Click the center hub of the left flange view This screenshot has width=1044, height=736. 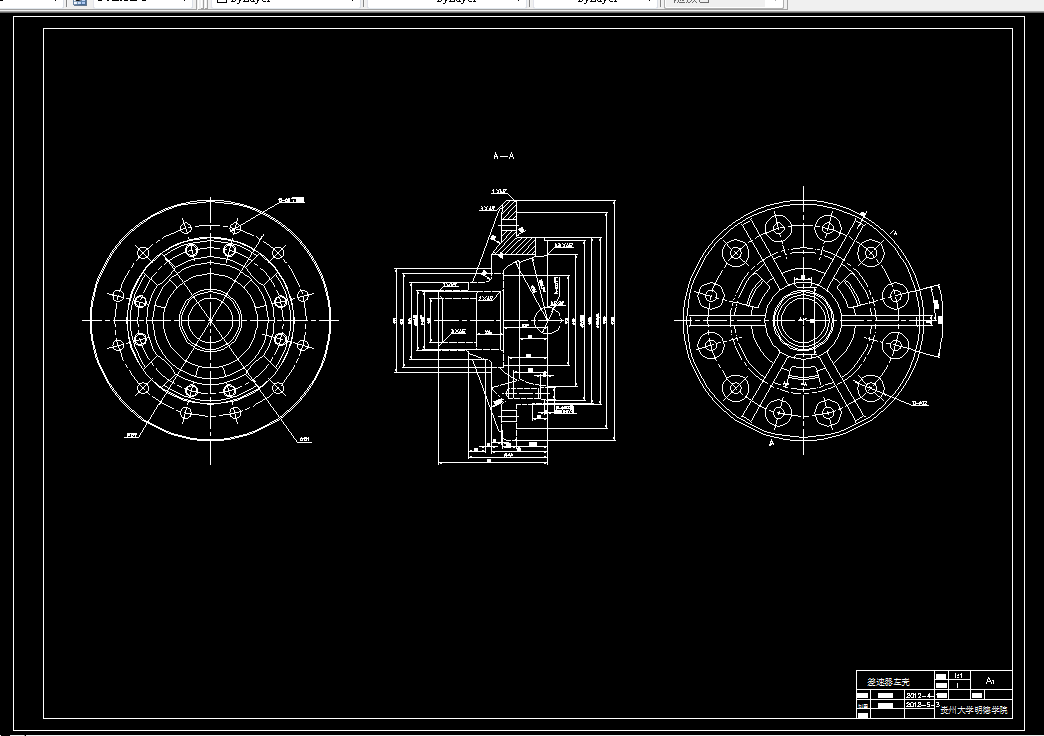click(210, 320)
